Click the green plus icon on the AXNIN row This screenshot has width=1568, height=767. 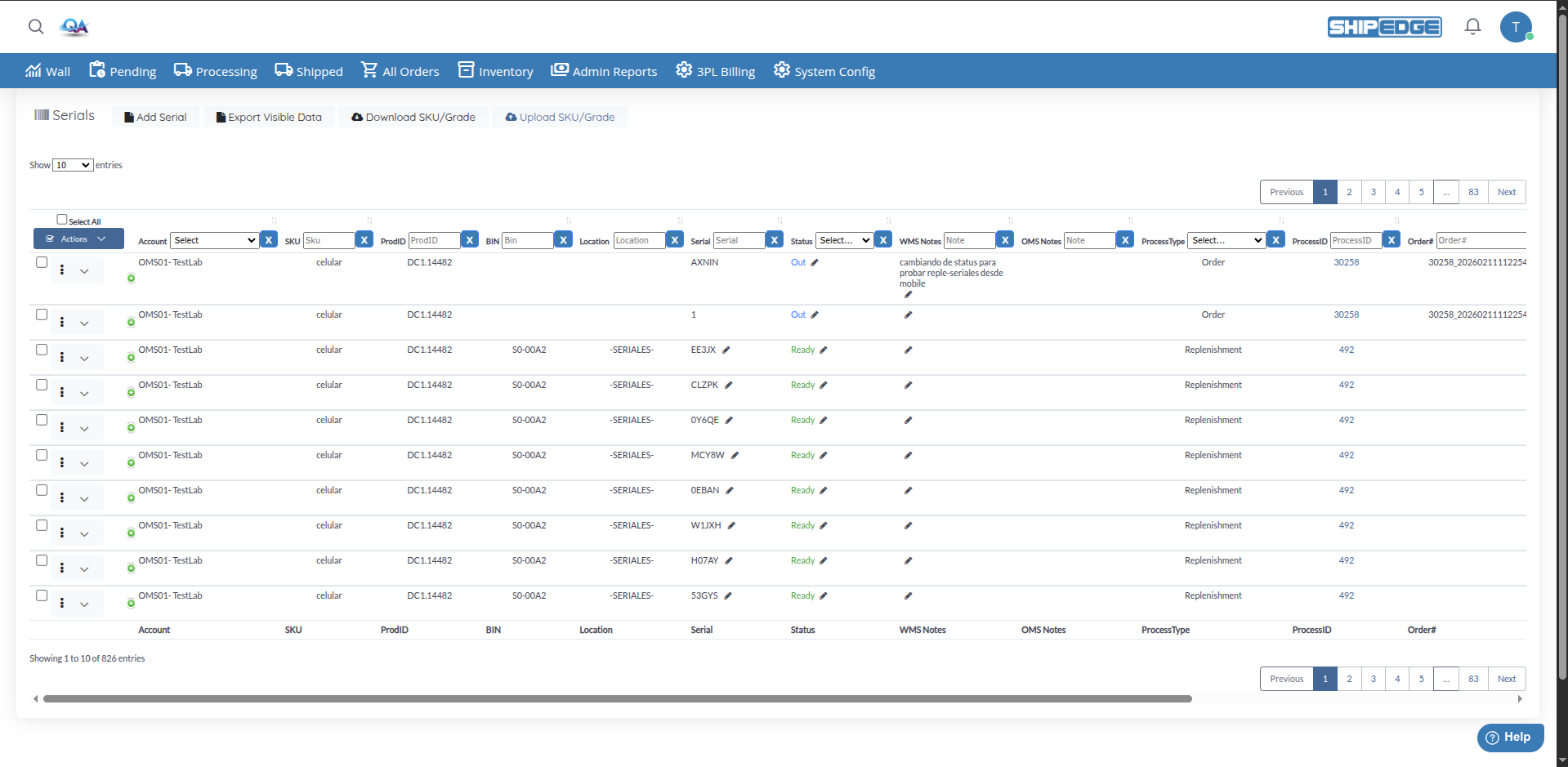[131, 279]
